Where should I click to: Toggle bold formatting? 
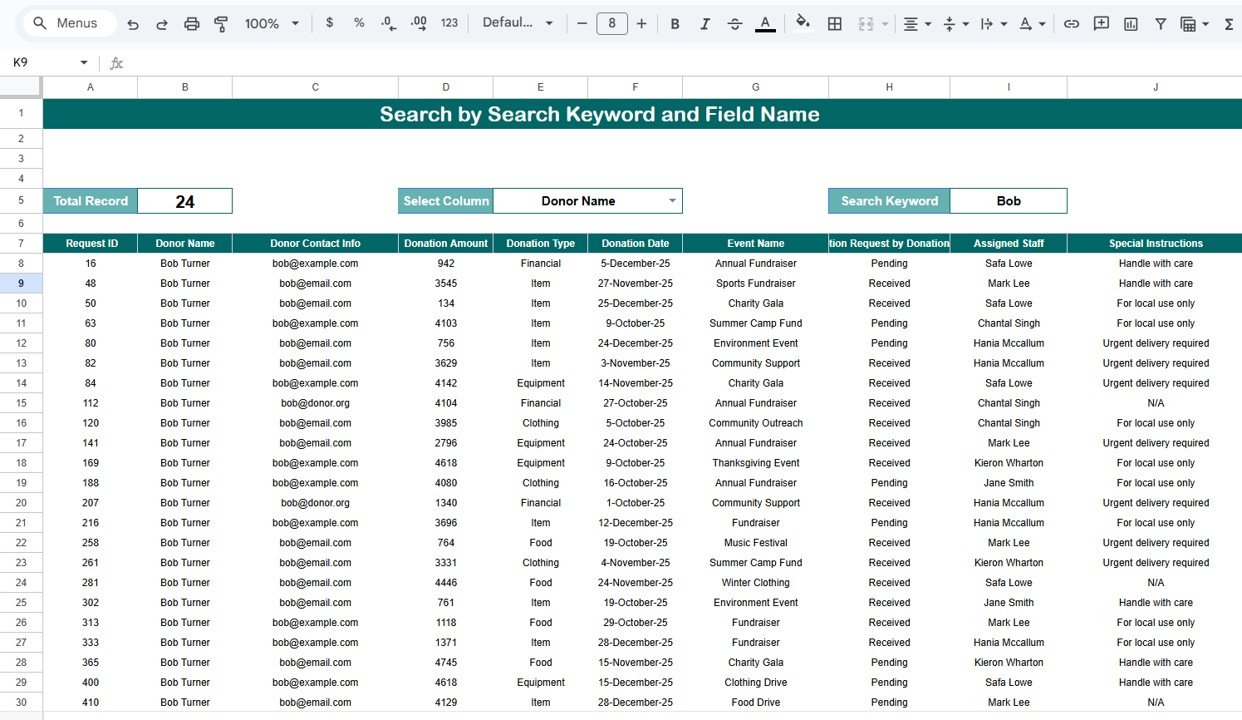675,23
